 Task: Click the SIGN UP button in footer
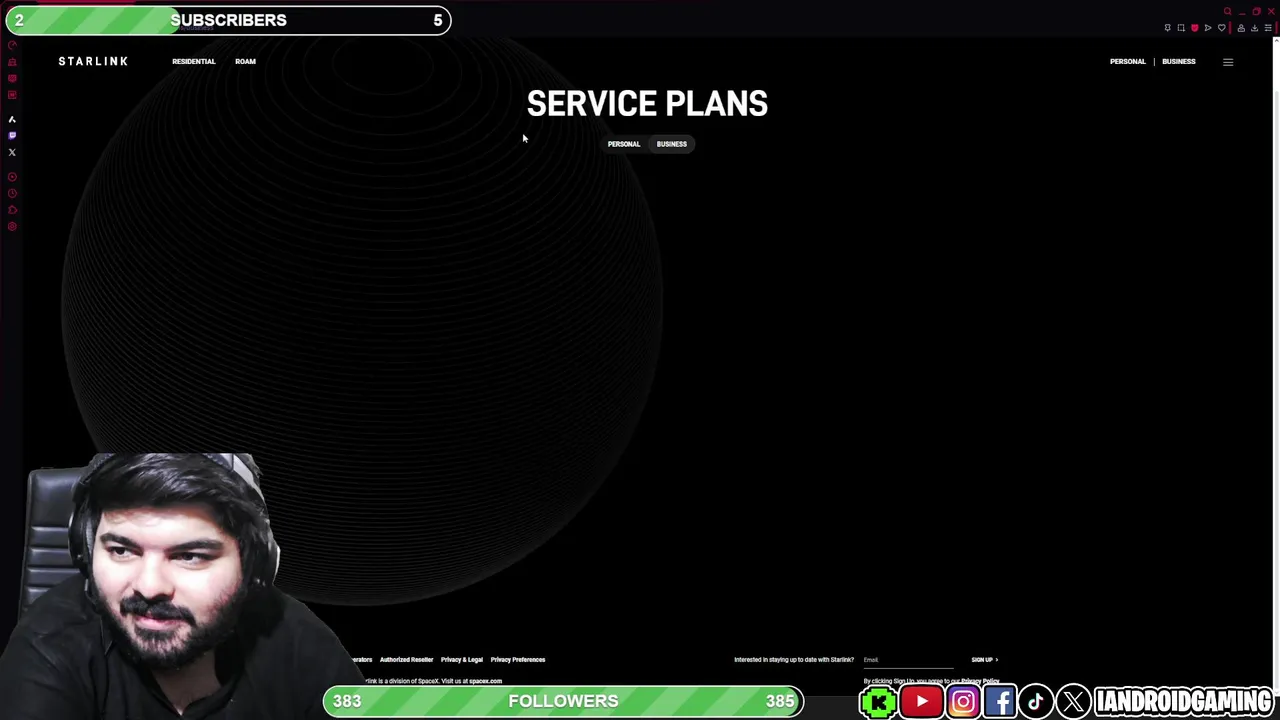click(x=984, y=660)
